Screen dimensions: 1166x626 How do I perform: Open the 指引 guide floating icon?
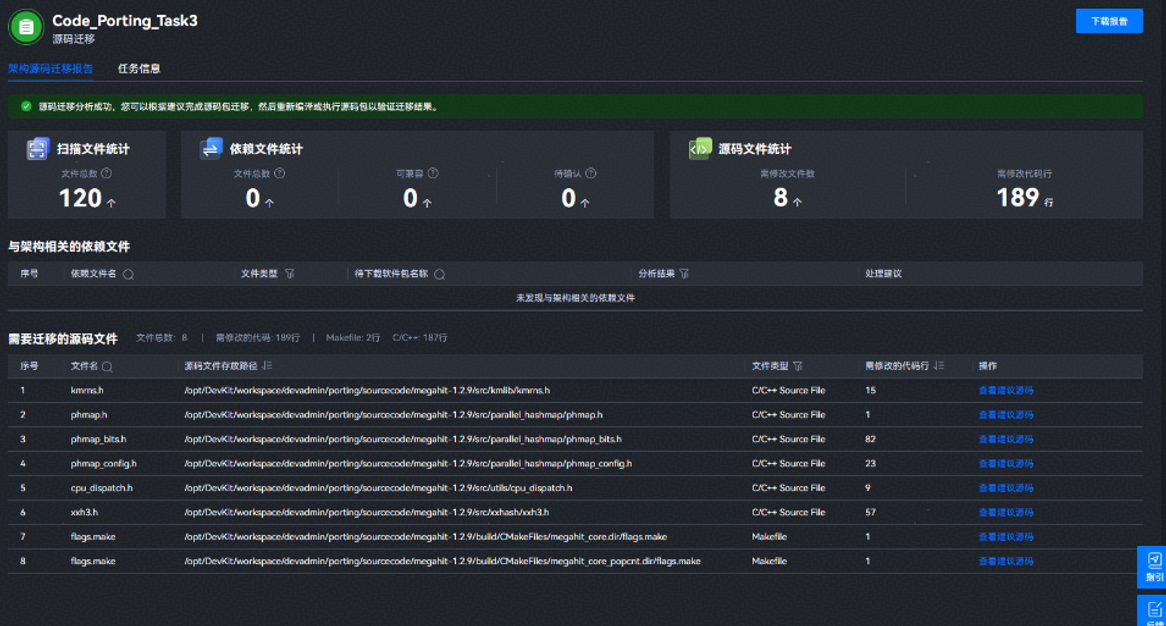point(1154,566)
